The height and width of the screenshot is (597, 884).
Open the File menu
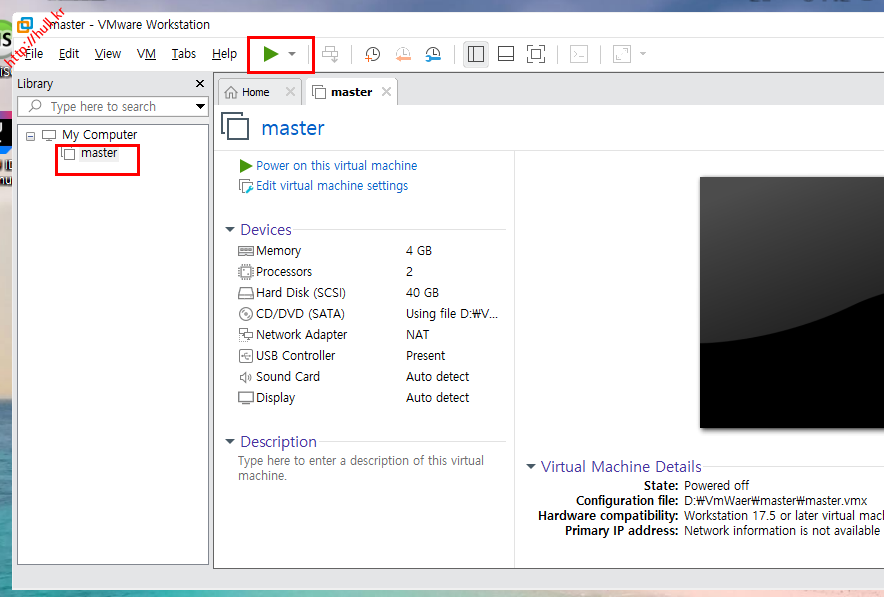click(x=34, y=54)
